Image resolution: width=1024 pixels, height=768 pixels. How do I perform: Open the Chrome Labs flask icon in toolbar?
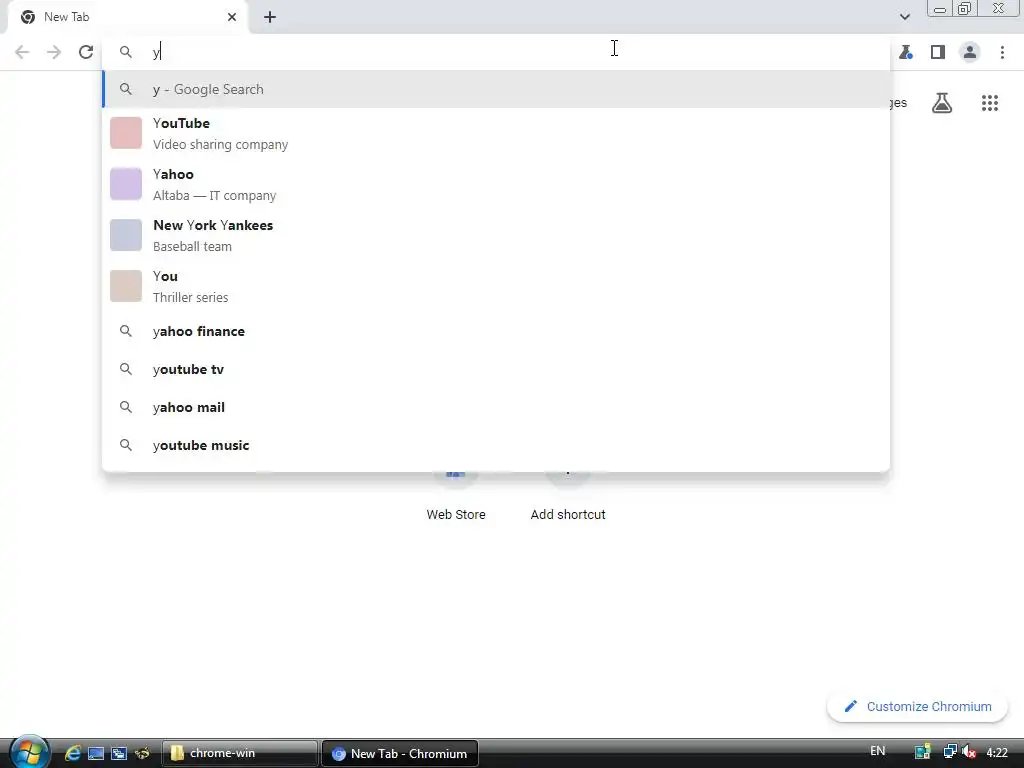click(906, 52)
